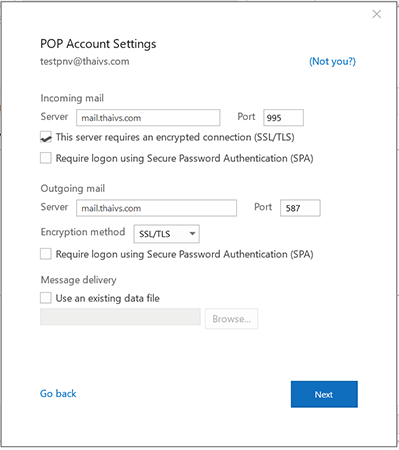Check Use an existing data file
Screen dimensions: 399x450
(x=46, y=298)
